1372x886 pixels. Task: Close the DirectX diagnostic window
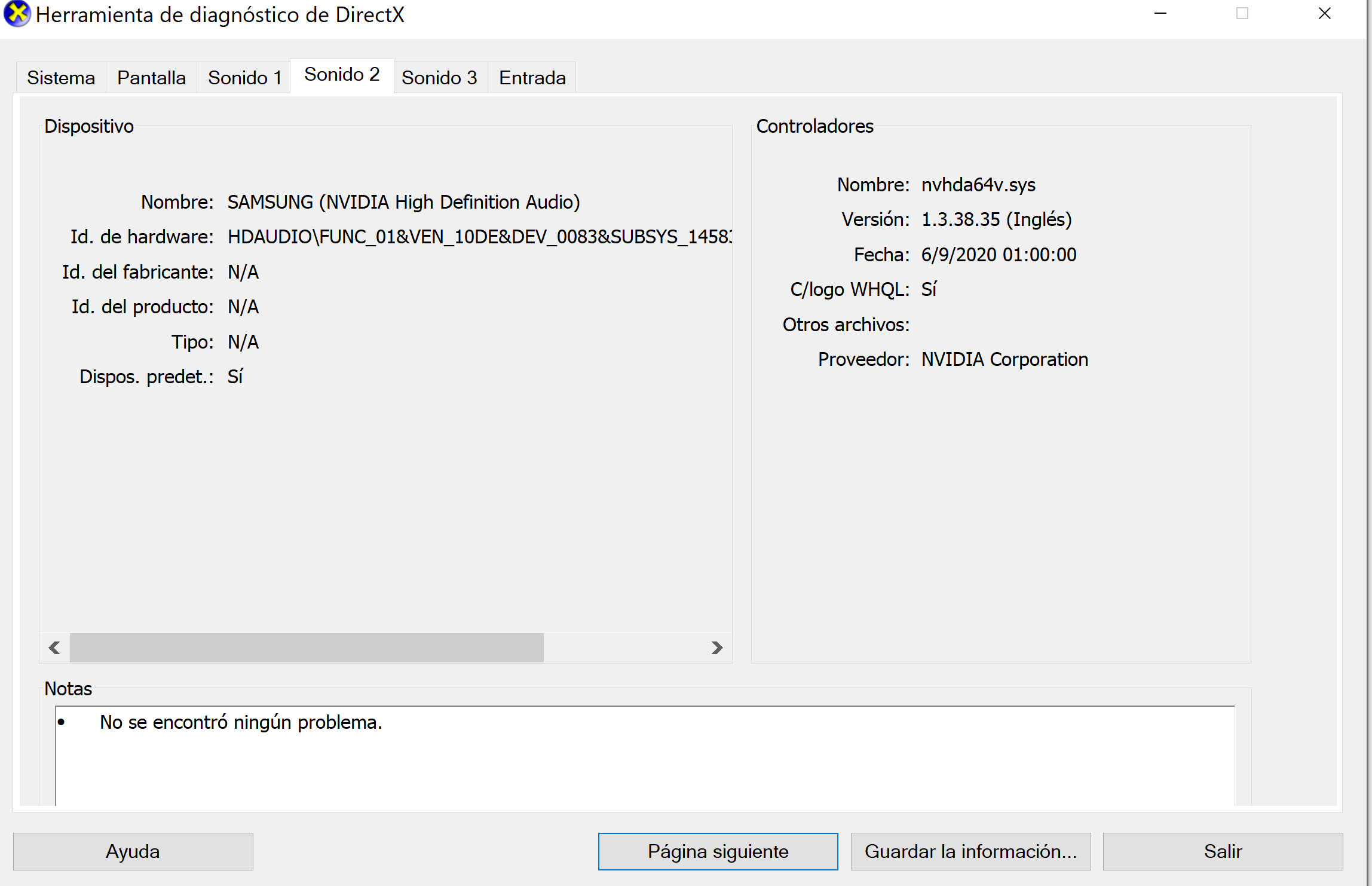[1324, 14]
